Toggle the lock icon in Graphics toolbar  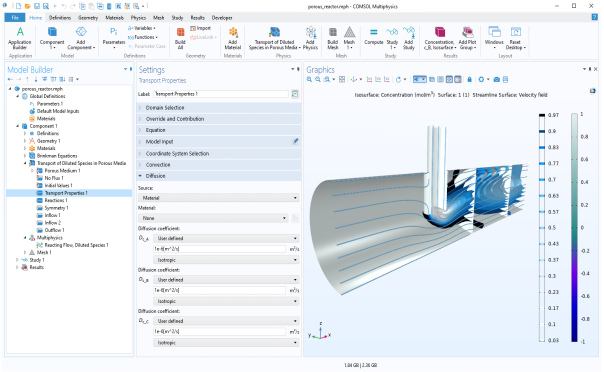click(x=469, y=79)
